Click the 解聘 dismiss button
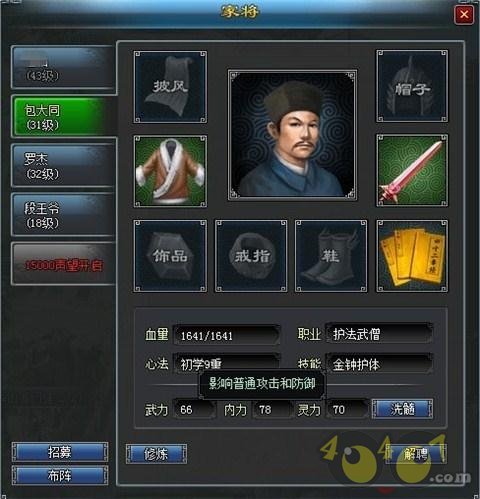 point(416,454)
